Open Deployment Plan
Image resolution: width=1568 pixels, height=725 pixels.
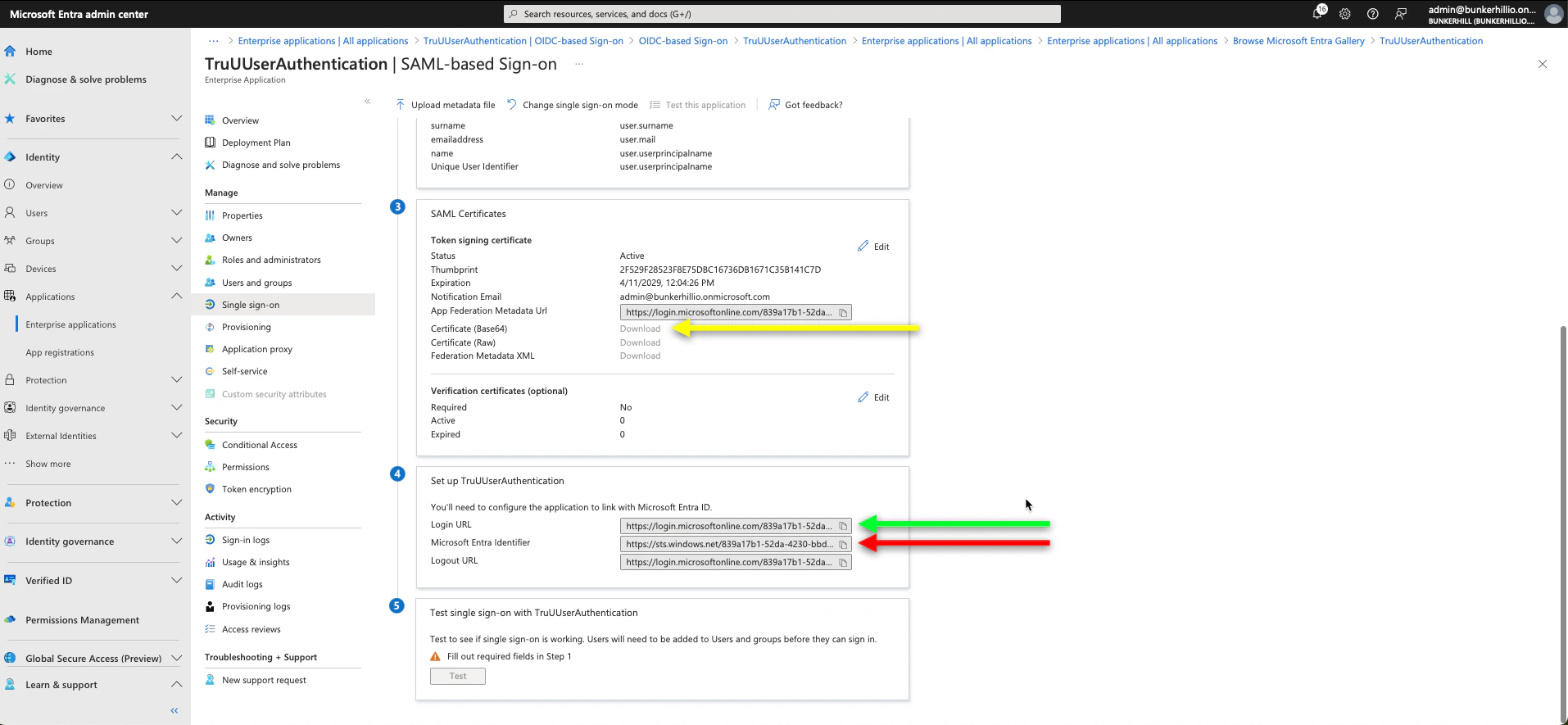tap(256, 143)
